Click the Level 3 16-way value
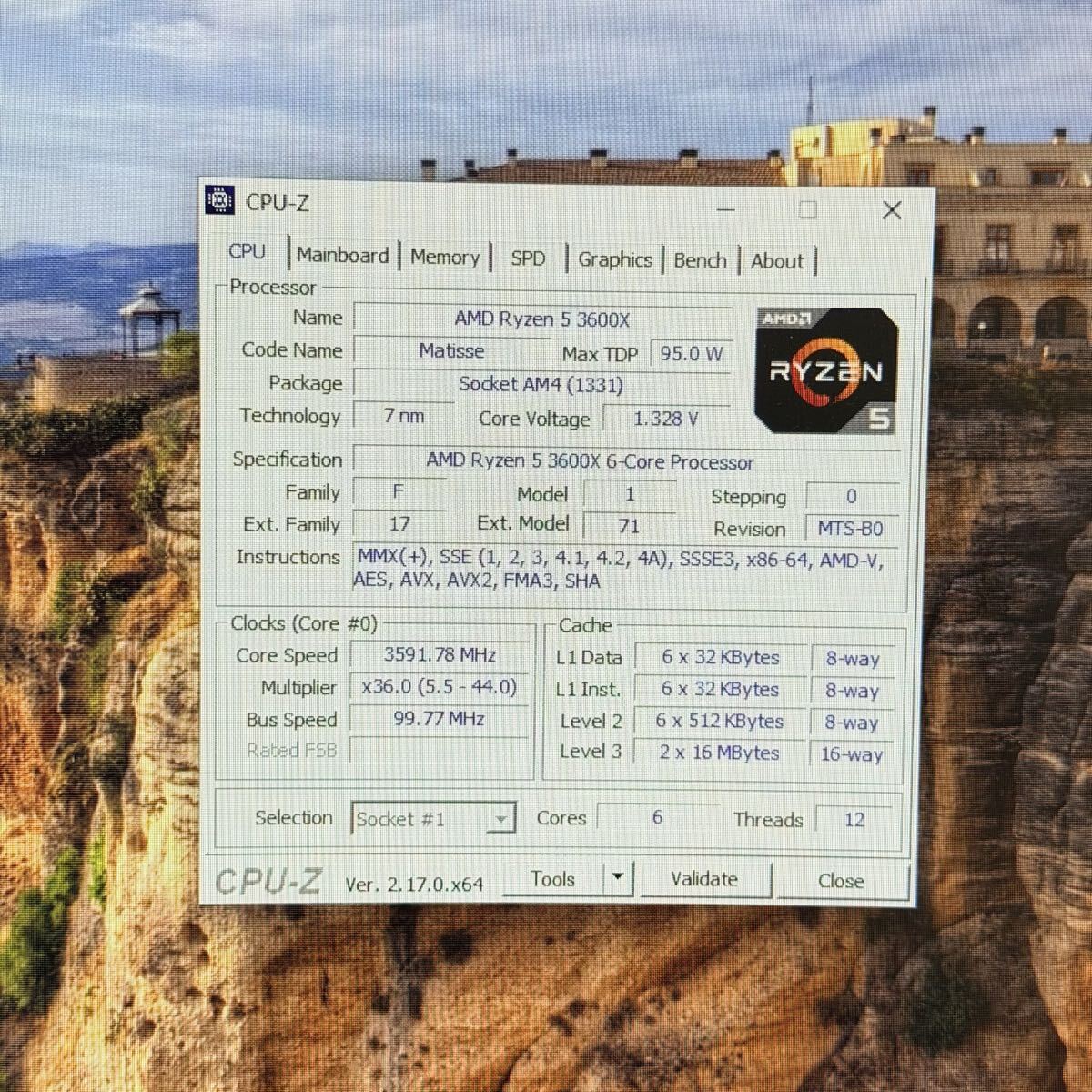 pyautogui.click(x=852, y=754)
